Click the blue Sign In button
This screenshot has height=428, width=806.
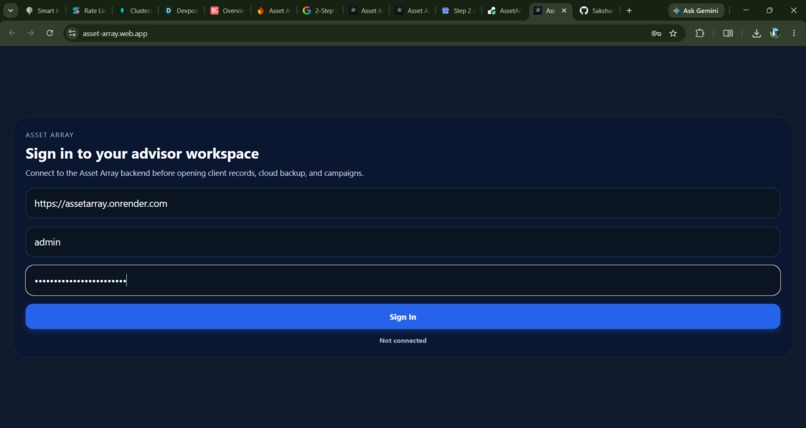pyautogui.click(x=403, y=317)
